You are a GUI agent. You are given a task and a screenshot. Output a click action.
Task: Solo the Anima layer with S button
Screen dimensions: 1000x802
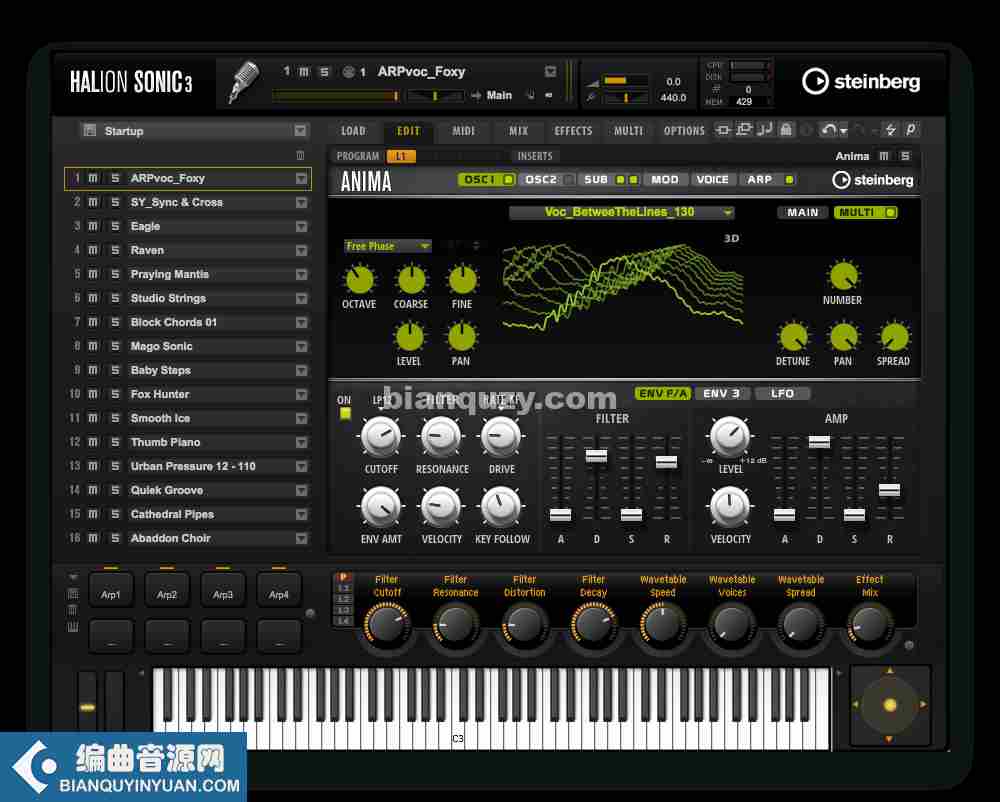click(x=905, y=156)
